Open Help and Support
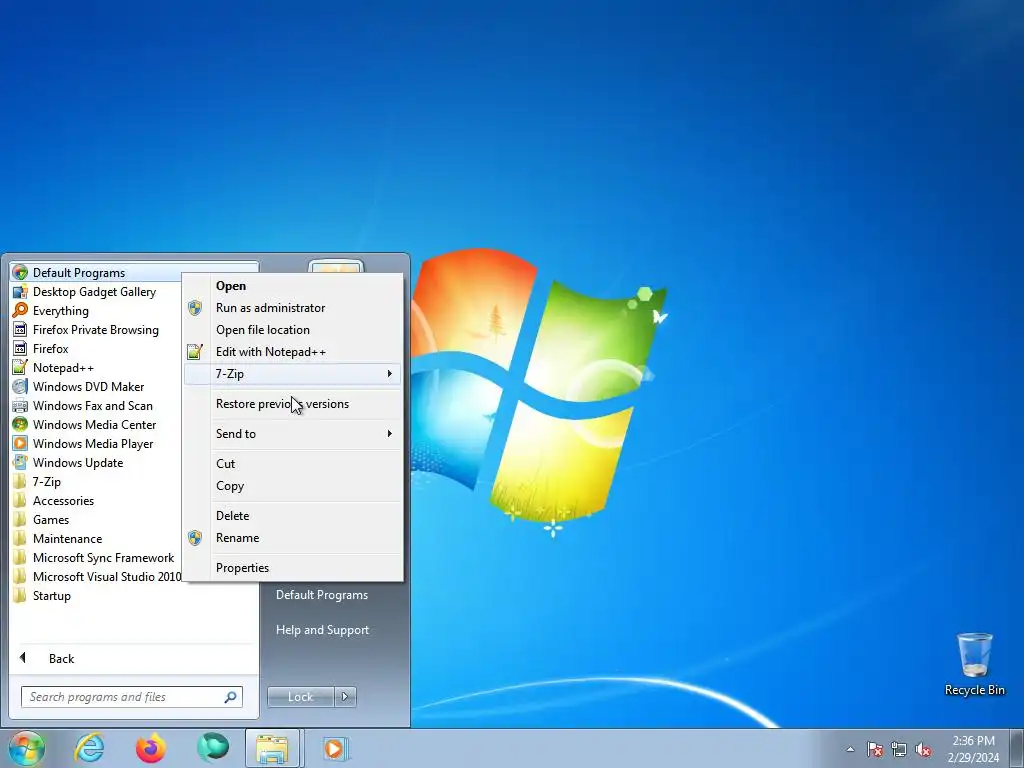1024x768 pixels. pyautogui.click(x=323, y=630)
